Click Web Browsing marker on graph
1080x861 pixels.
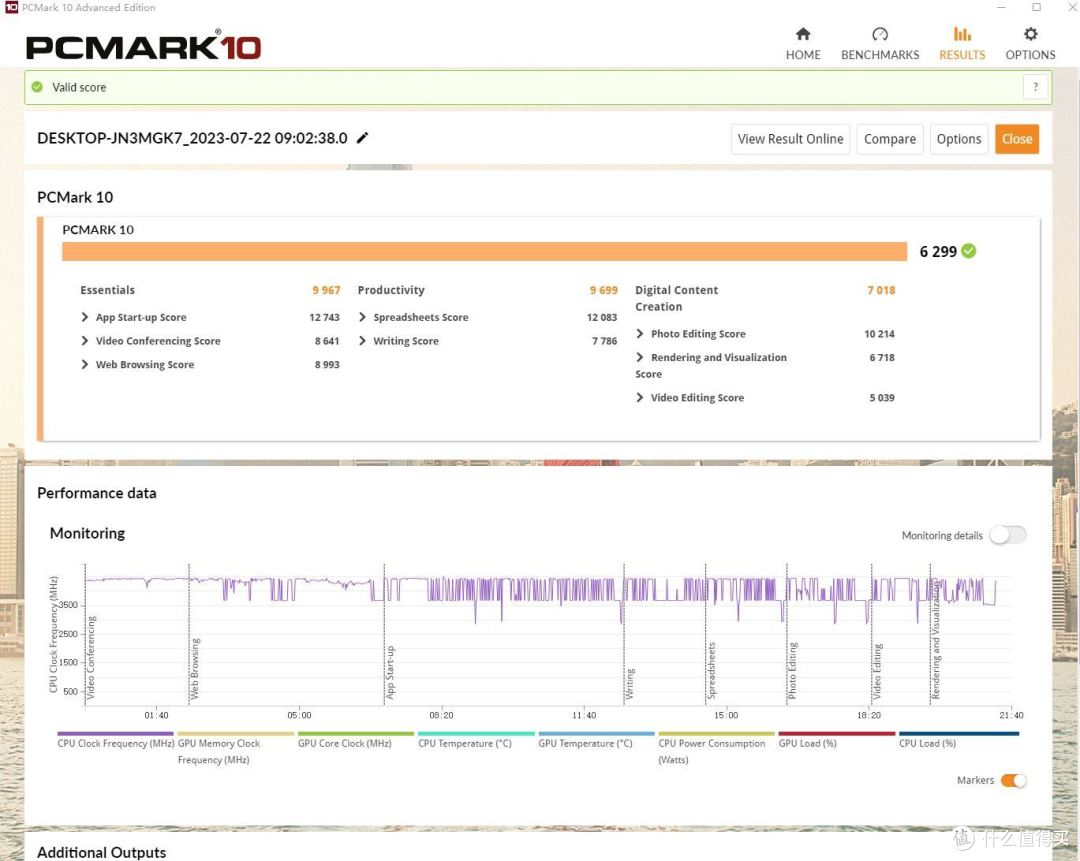click(x=194, y=668)
